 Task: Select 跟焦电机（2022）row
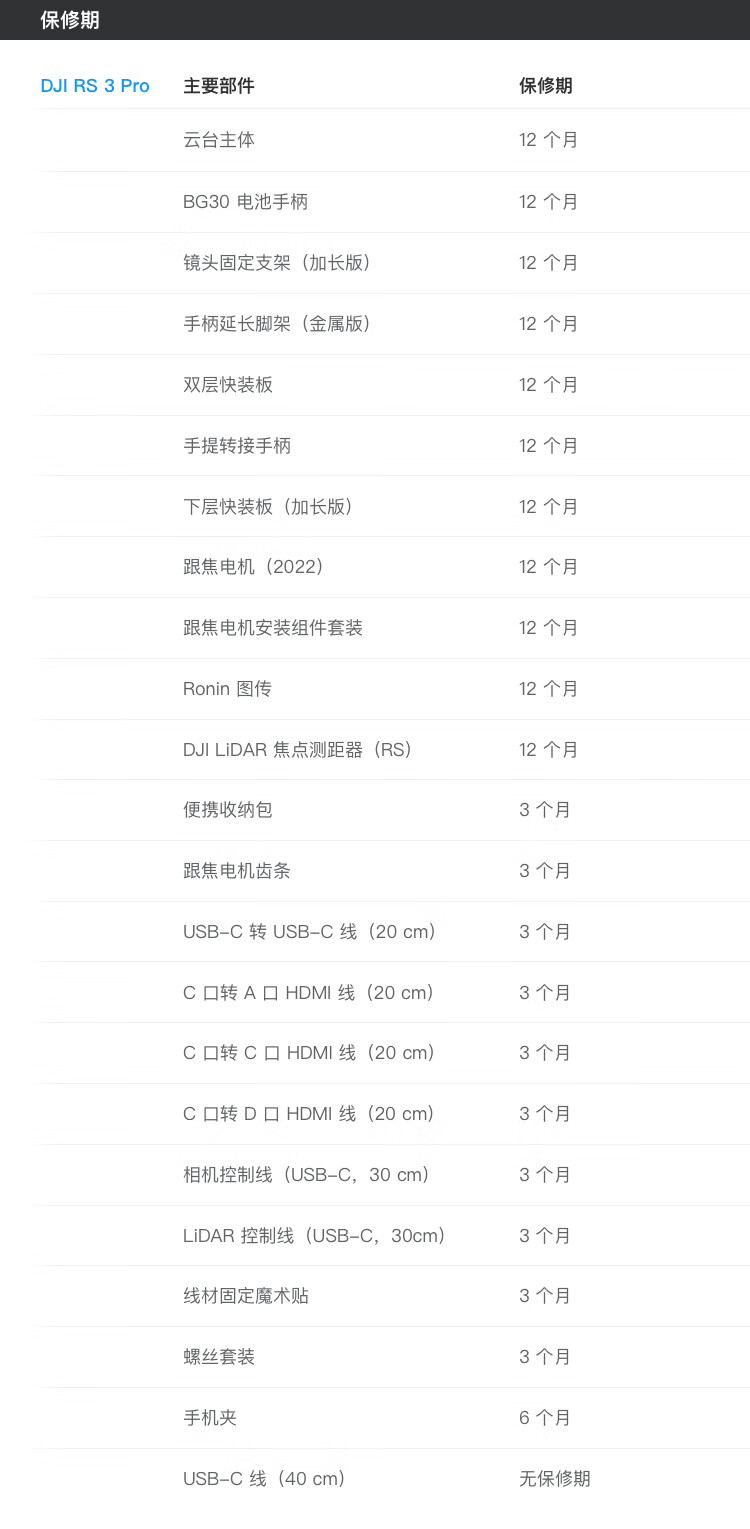[x=395, y=567]
